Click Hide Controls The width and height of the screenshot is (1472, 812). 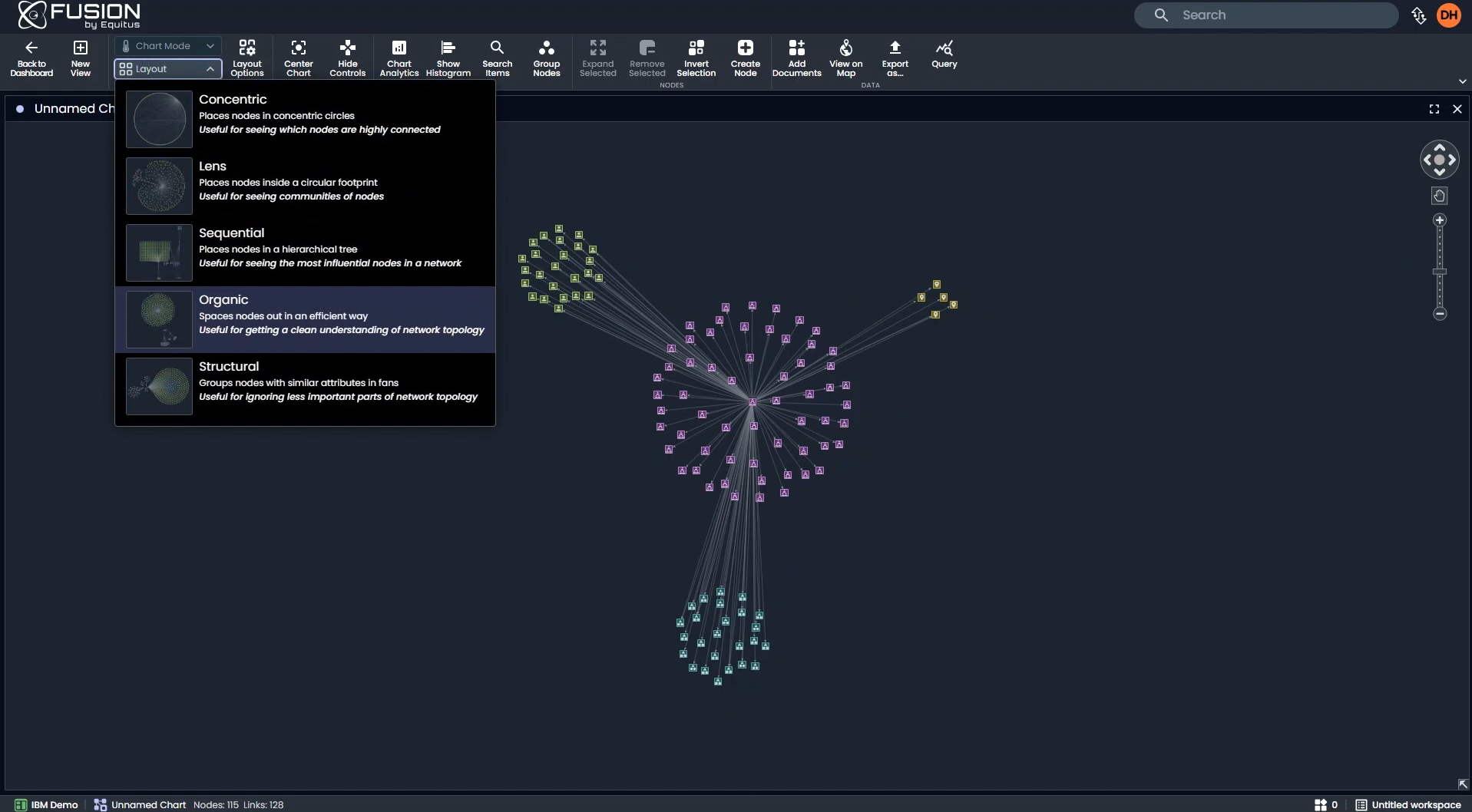348,57
